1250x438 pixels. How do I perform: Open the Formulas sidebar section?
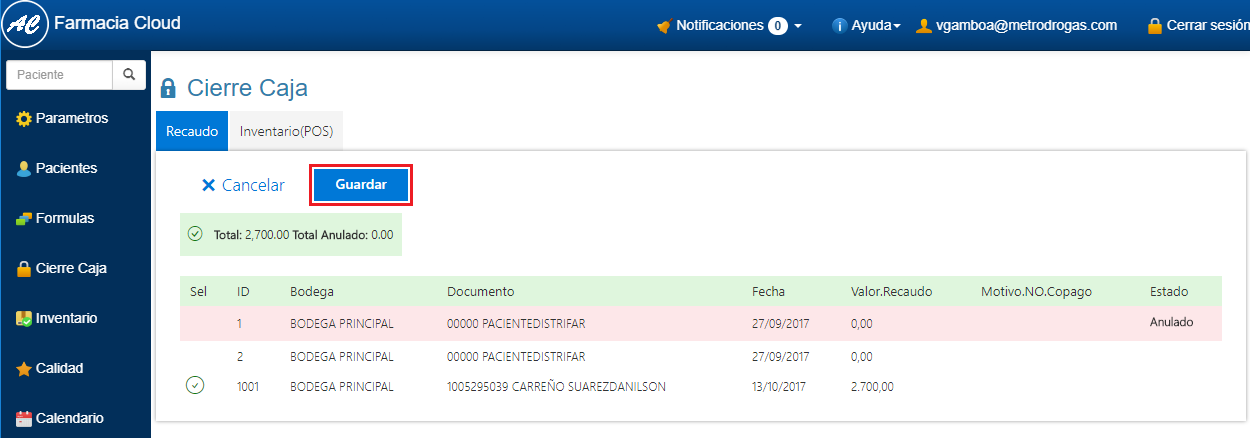click(x=64, y=218)
